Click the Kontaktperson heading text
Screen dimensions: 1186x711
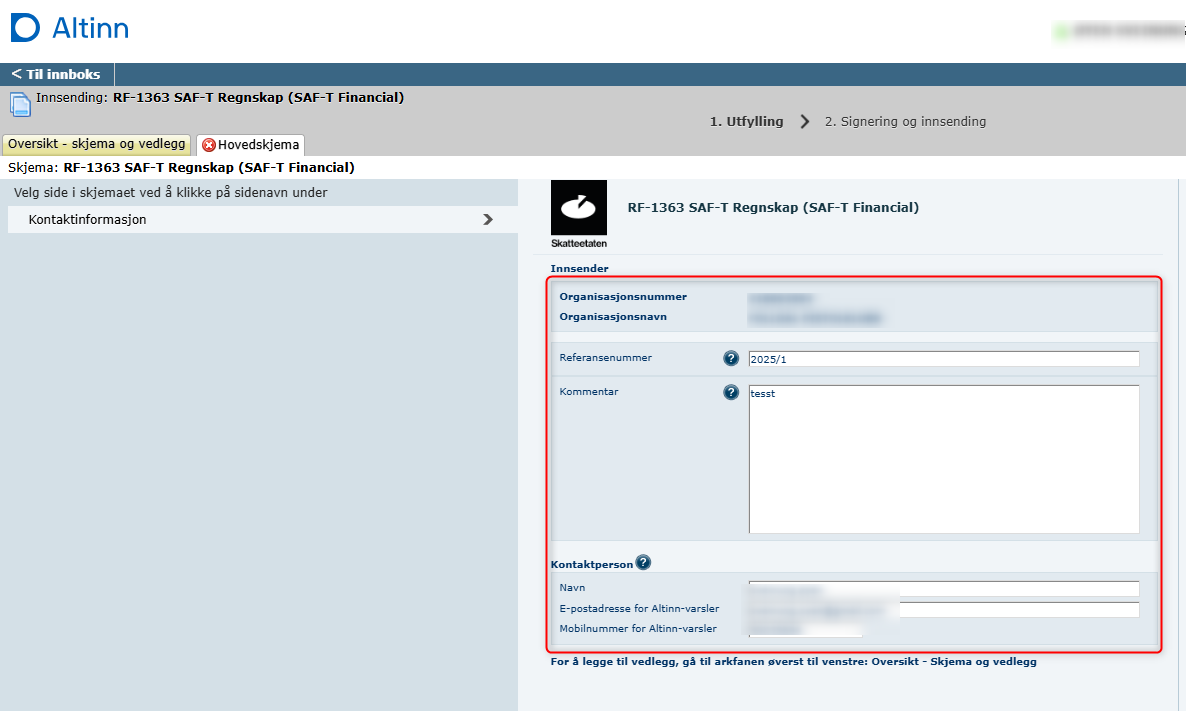coord(591,564)
